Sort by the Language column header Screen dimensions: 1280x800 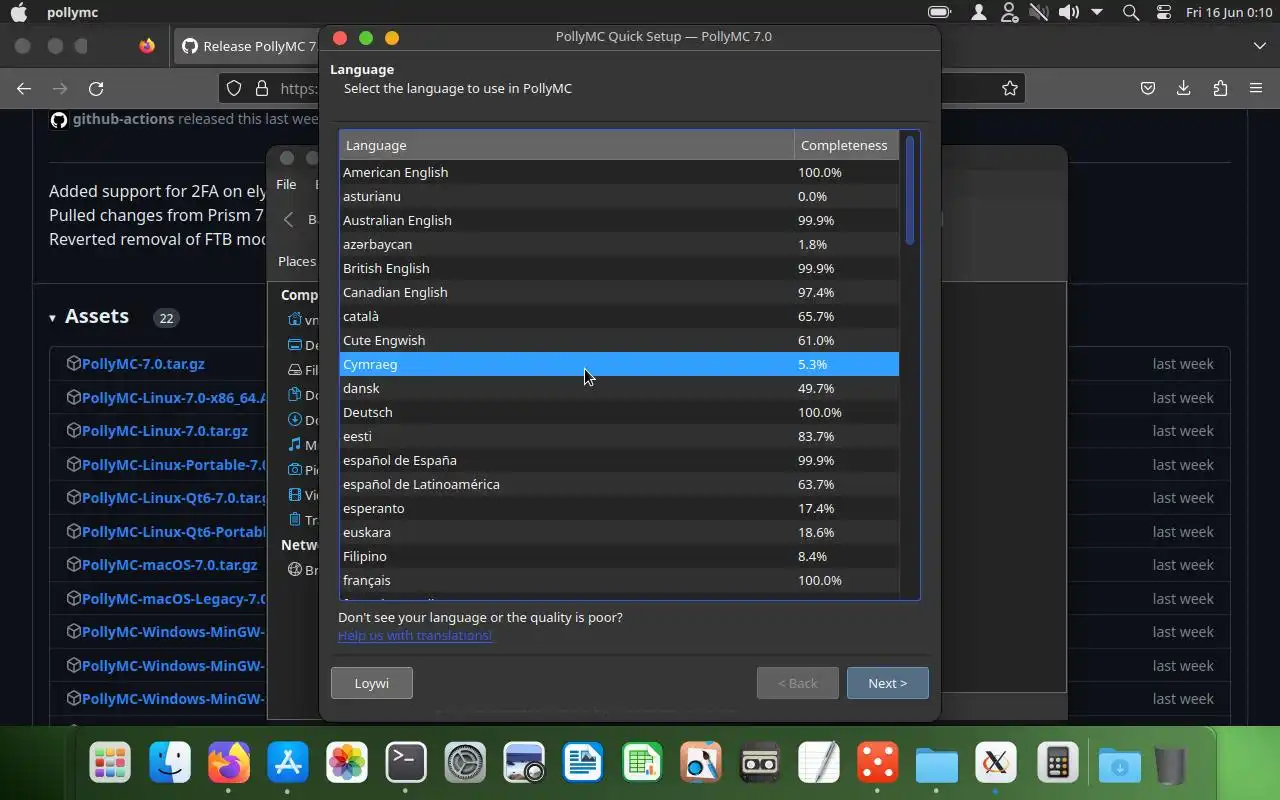click(567, 145)
